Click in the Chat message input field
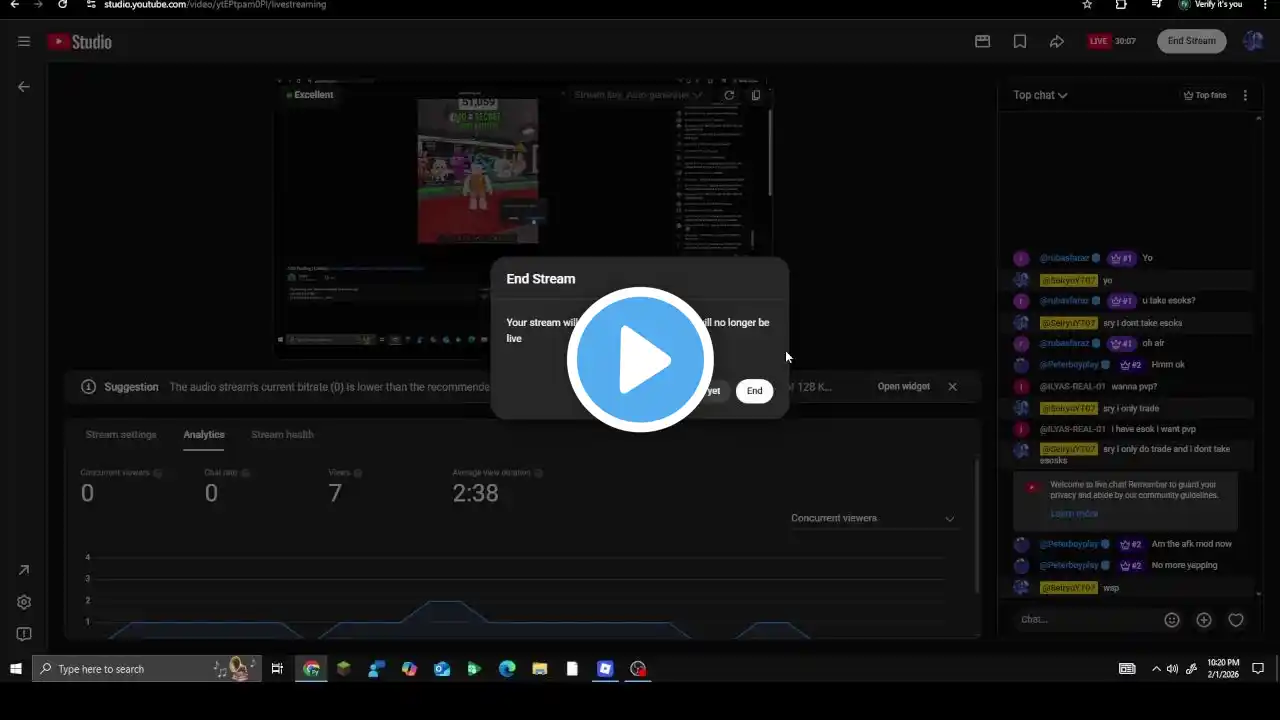Screen dimensions: 1280x720 pyautogui.click(x=1085, y=620)
